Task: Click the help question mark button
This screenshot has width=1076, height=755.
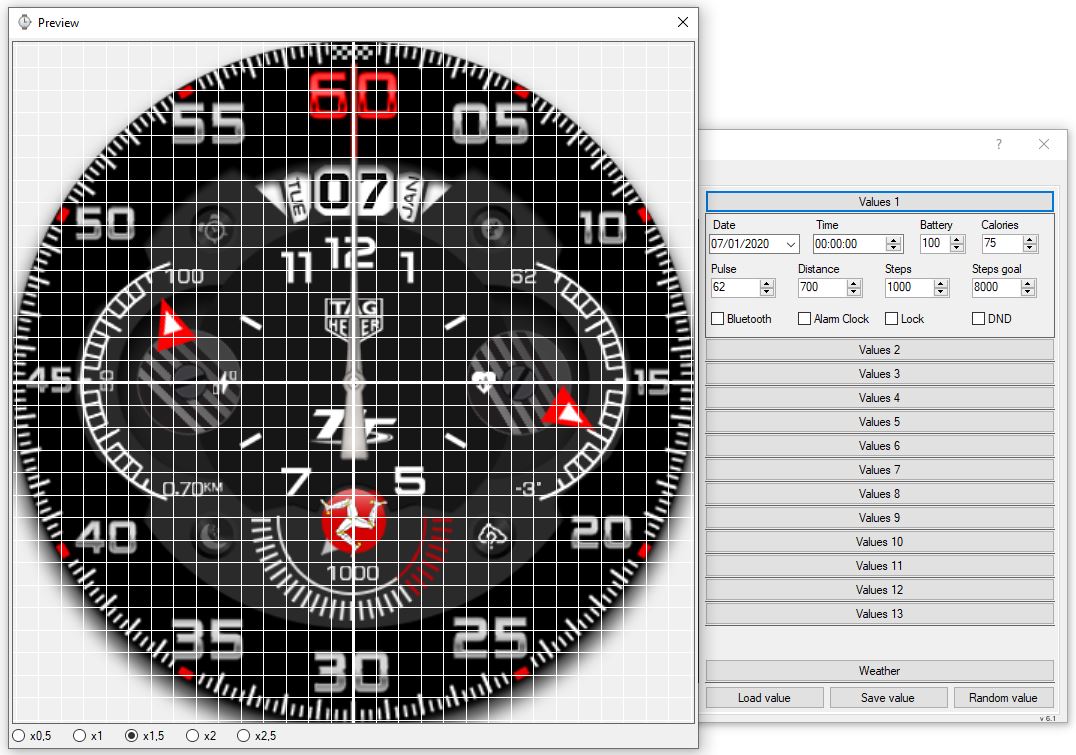Action: (x=998, y=144)
